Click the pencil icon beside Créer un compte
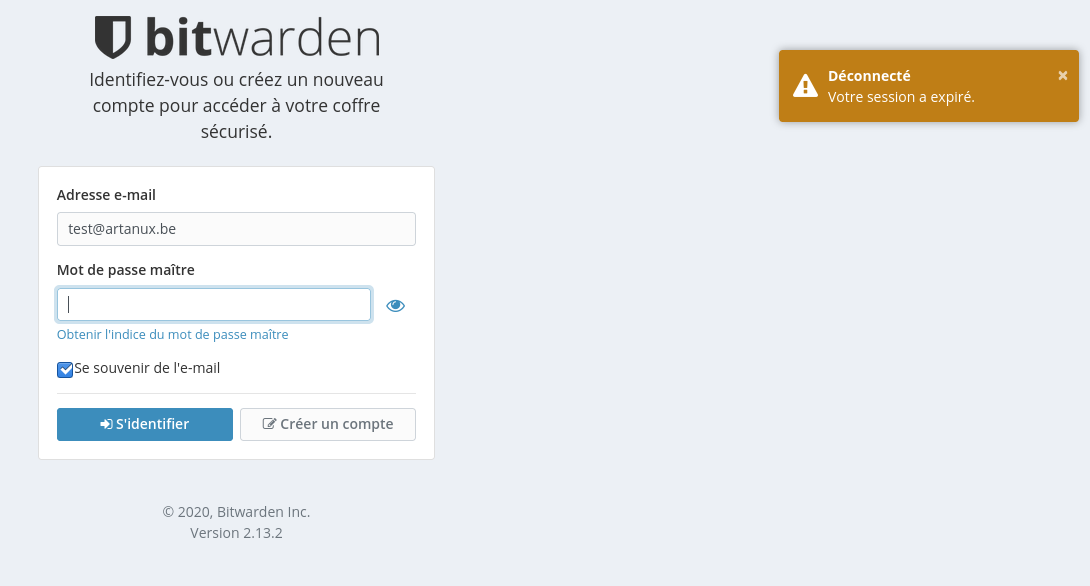The height and width of the screenshot is (586, 1090). point(269,424)
